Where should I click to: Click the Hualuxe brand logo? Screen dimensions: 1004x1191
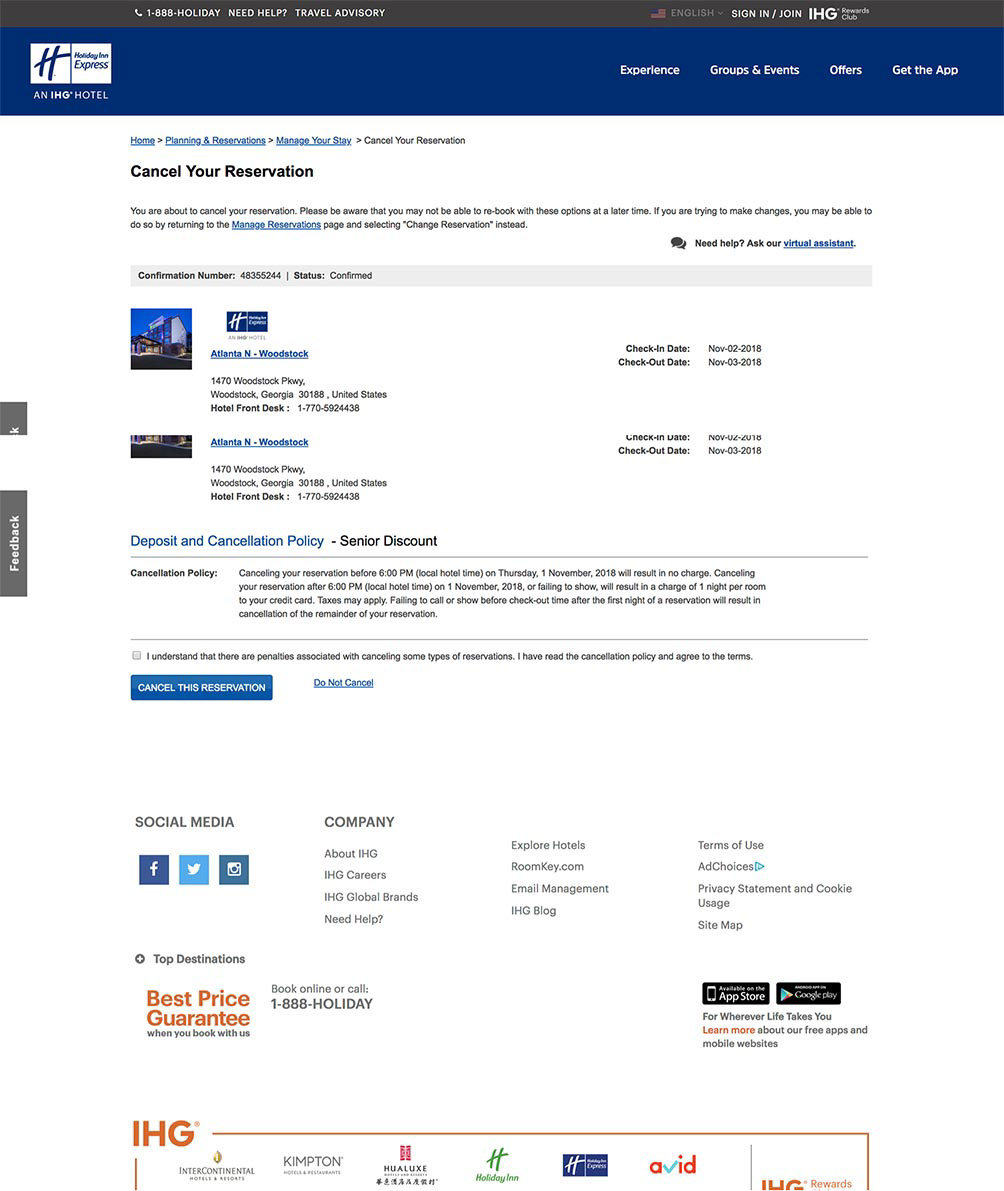[406, 1165]
